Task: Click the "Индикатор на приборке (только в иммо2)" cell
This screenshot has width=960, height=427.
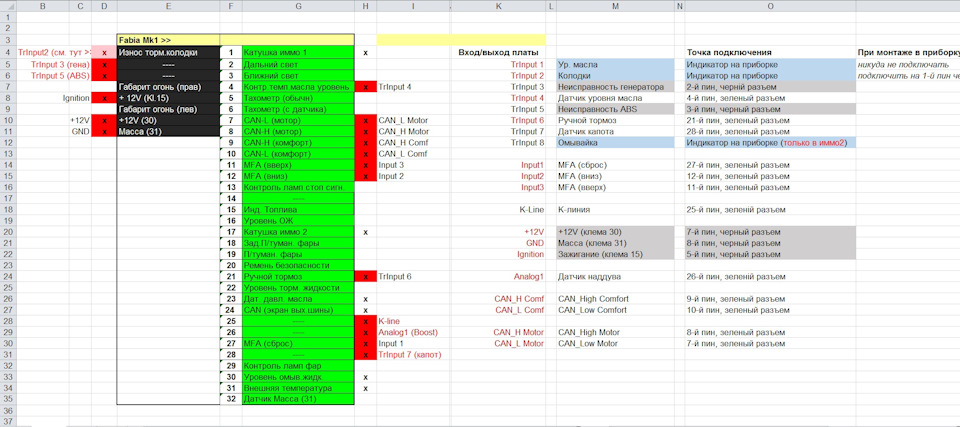Action: (770, 142)
